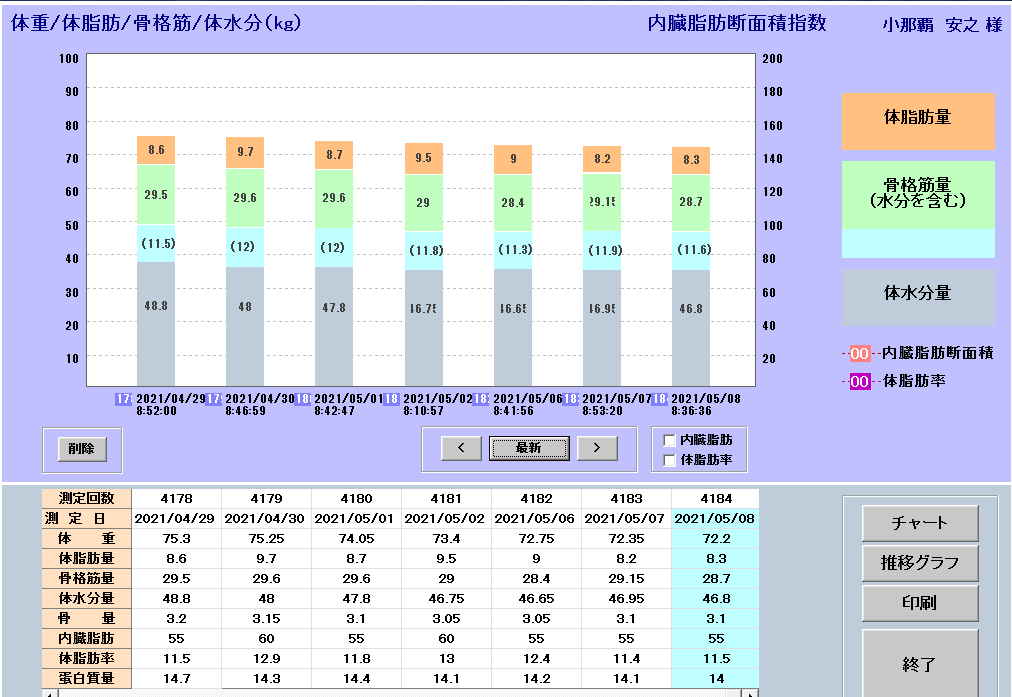Jump to latest data with 最新 button
This screenshot has width=1012, height=697.
(x=528, y=448)
